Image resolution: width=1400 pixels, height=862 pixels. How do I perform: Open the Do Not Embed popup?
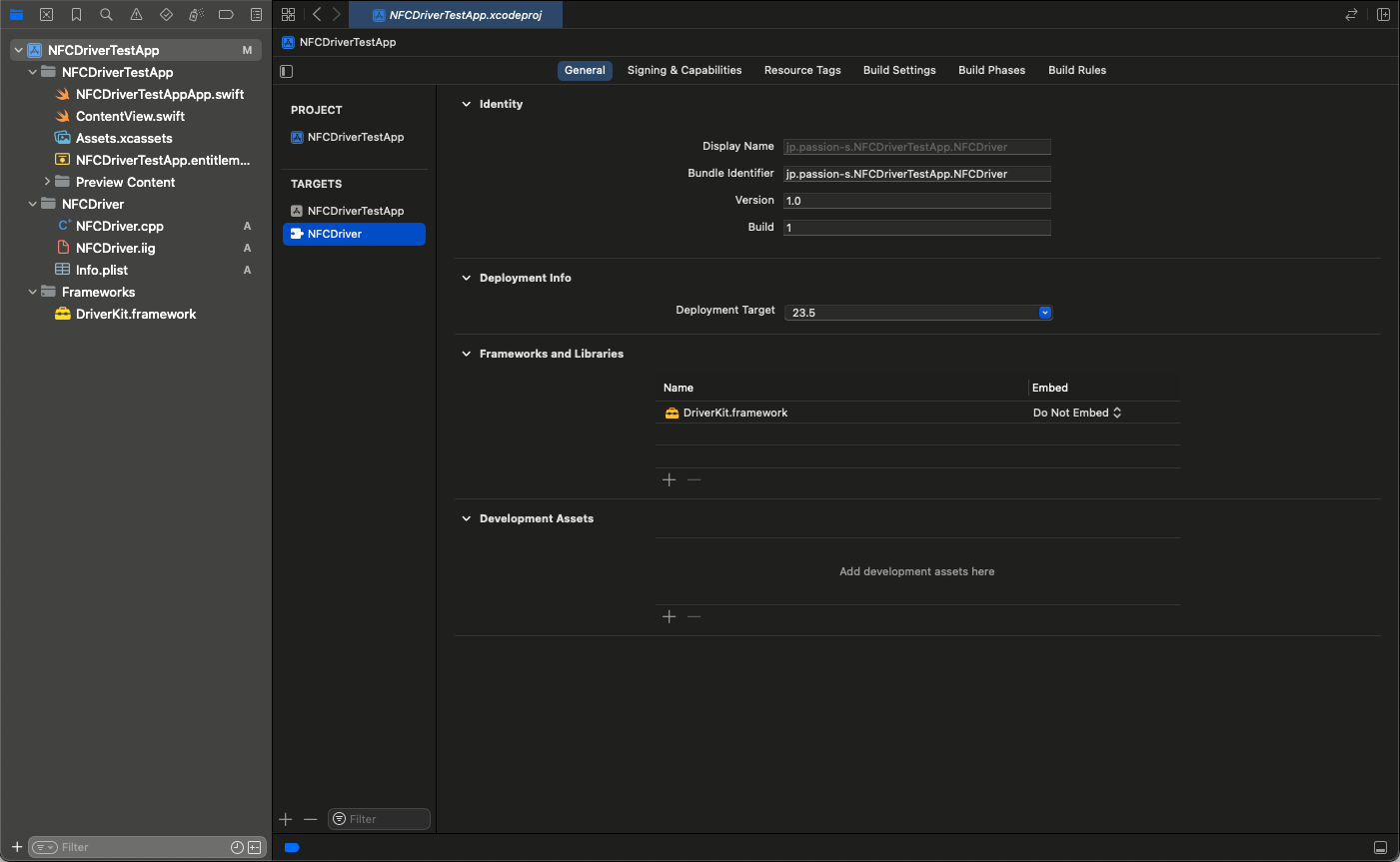coord(1076,413)
